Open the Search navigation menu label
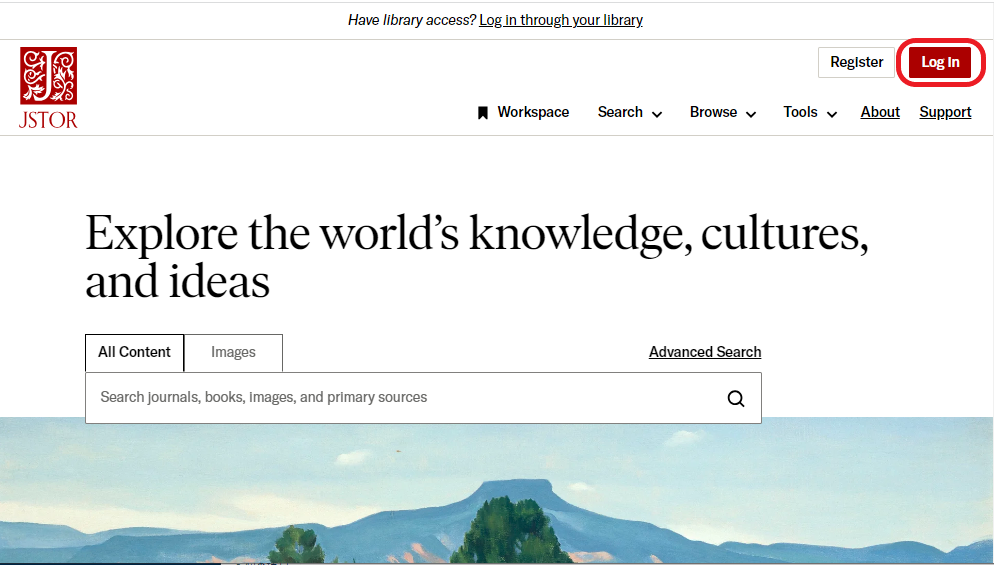The height and width of the screenshot is (565, 994). pos(620,112)
